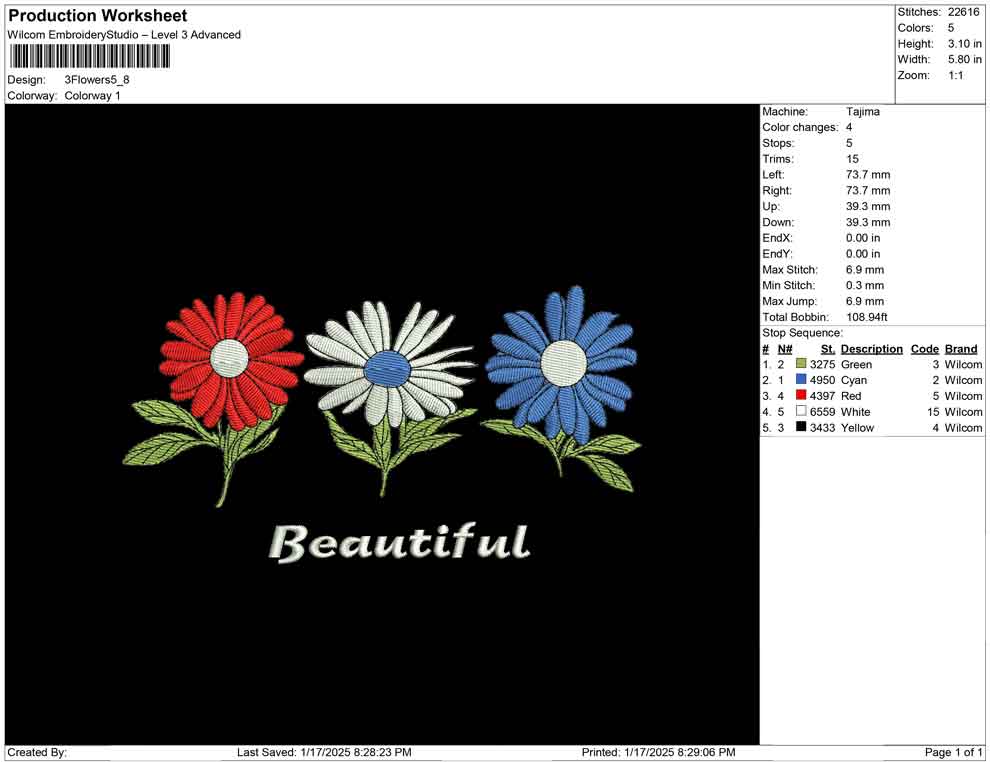The height and width of the screenshot is (762, 990).
Task: Click the barcode under the worksheet title
Action: pos(89,54)
